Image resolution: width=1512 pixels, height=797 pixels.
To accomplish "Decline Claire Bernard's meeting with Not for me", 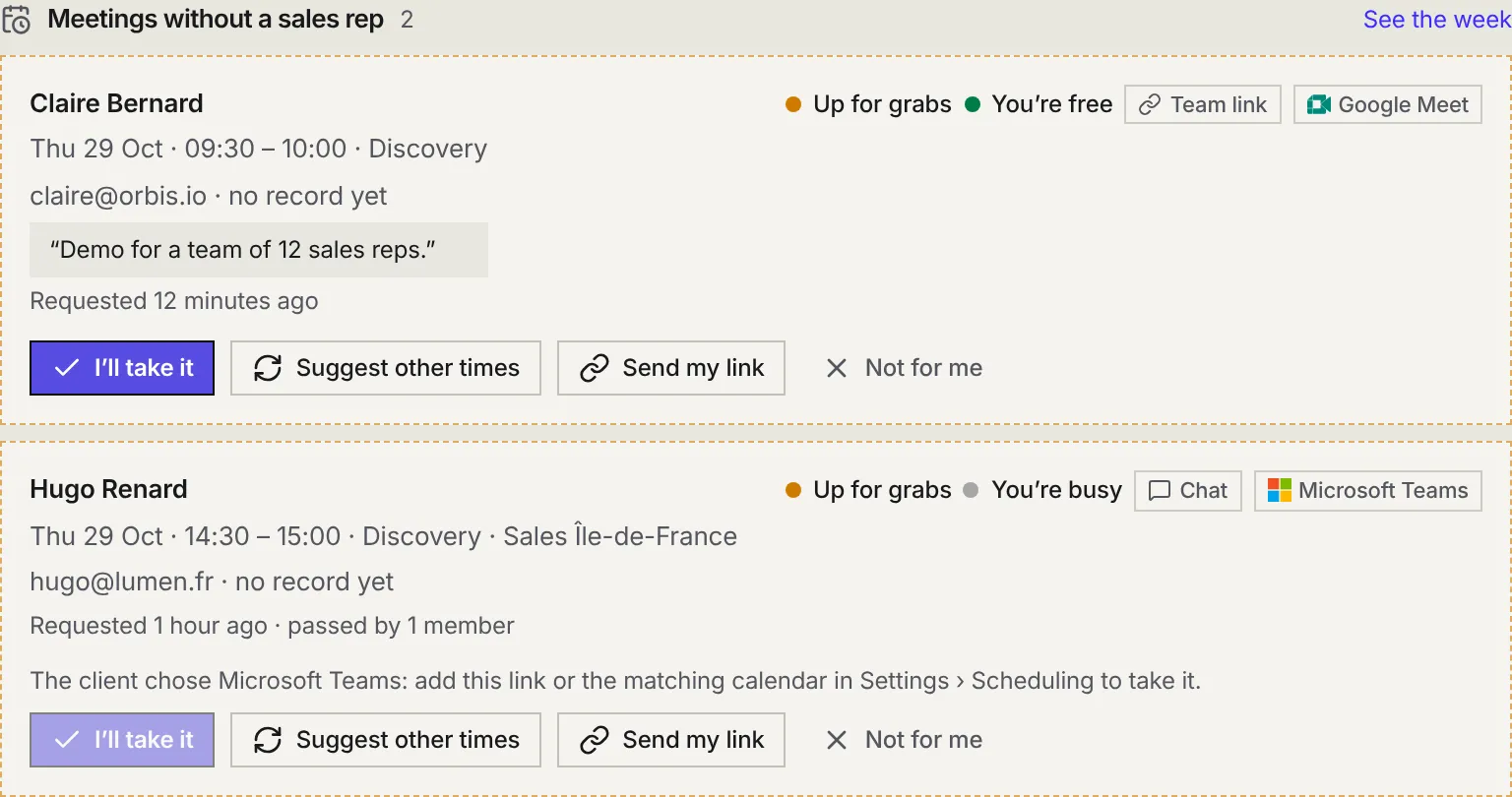I will tap(905, 368).
